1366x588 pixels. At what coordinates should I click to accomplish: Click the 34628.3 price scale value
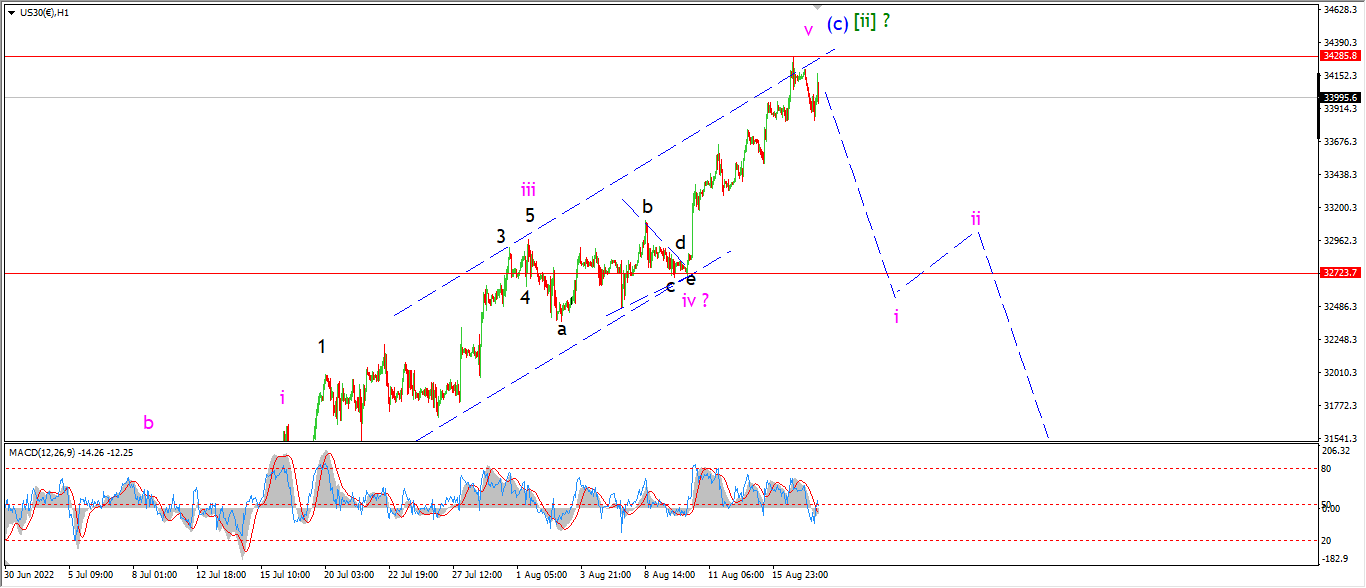1340,10
